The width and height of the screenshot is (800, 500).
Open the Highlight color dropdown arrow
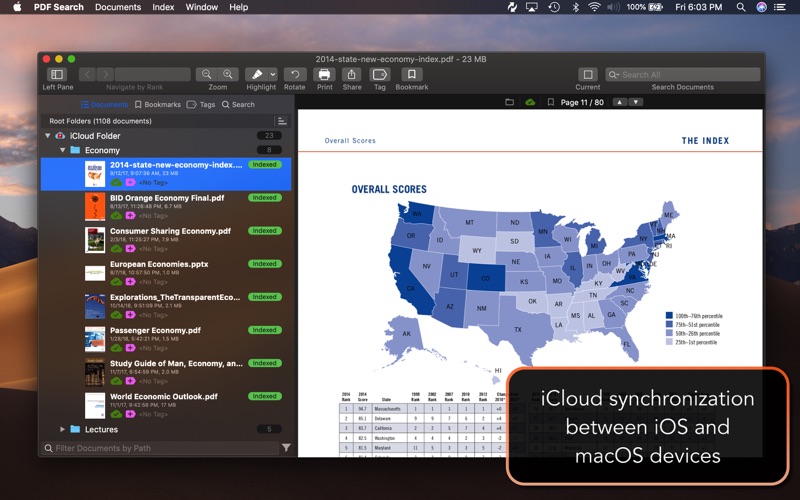[273, 74]
